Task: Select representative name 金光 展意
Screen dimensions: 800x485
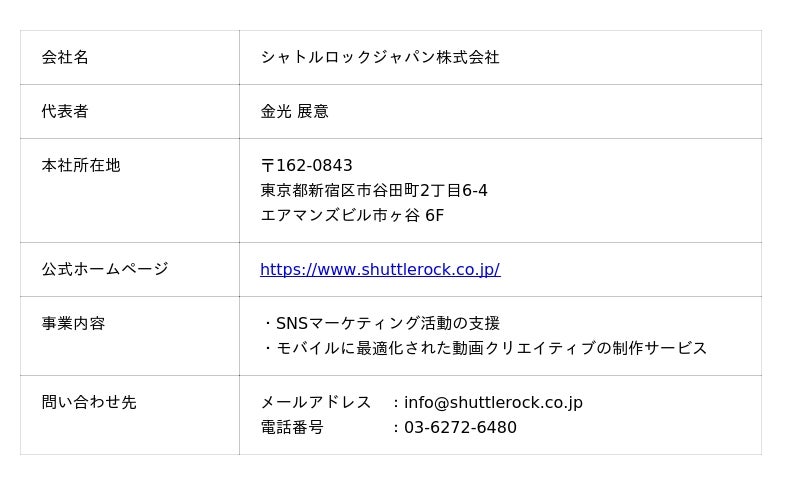Action: click(294, 111)
